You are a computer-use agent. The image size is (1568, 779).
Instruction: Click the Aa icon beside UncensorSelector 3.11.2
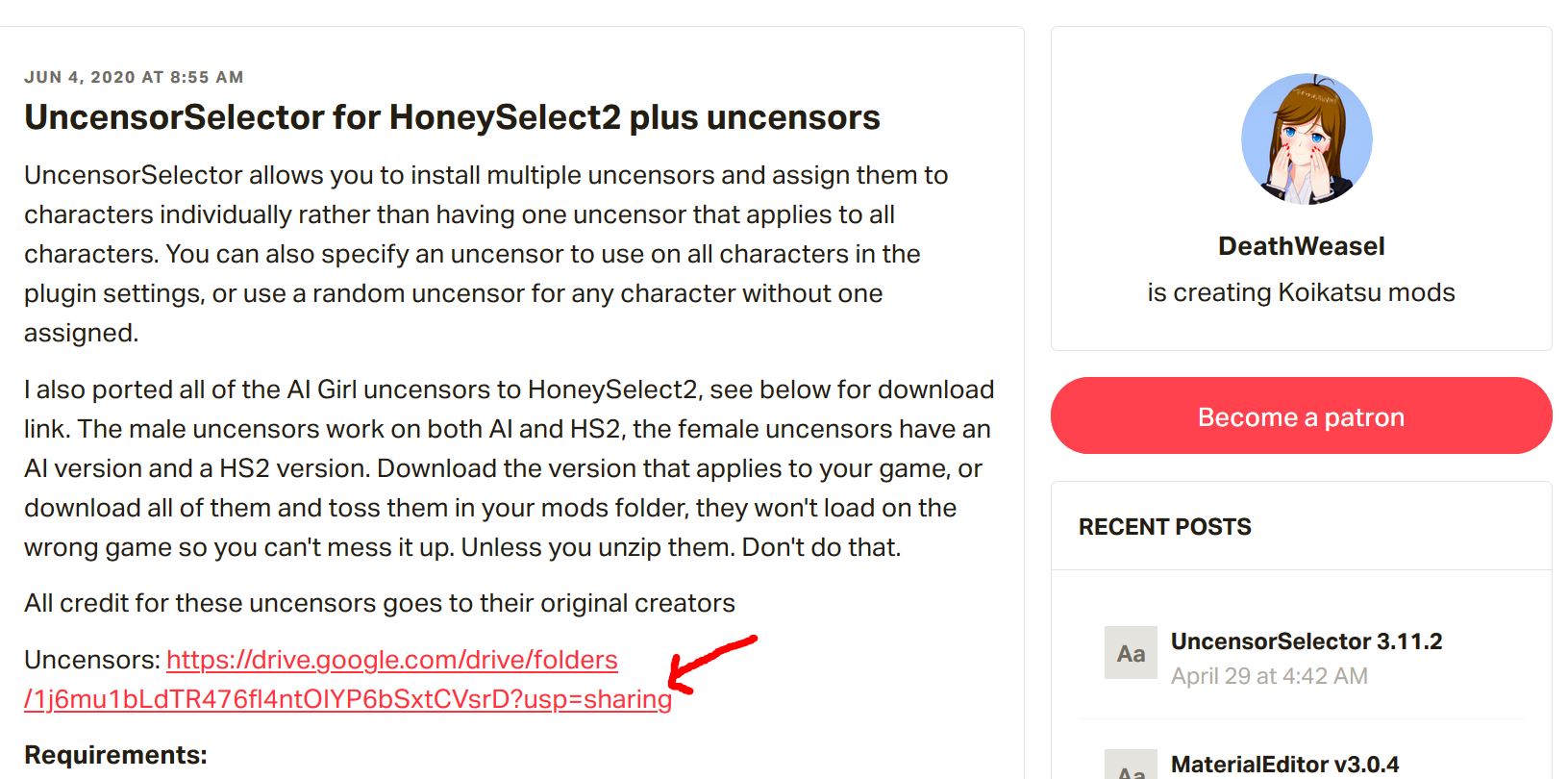tap(1131, 653)
